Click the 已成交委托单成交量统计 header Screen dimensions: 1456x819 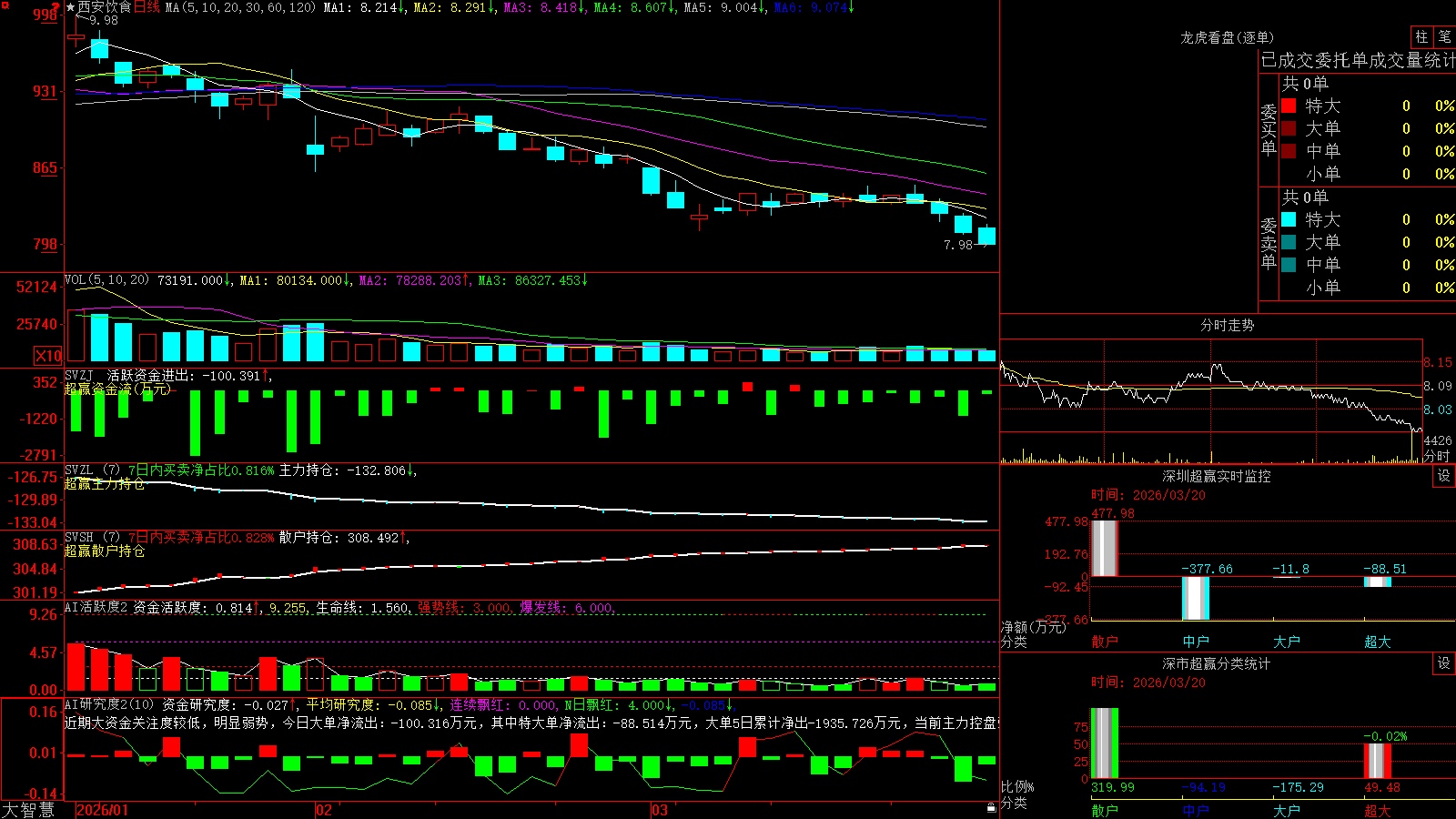[x=1358, y=60]
